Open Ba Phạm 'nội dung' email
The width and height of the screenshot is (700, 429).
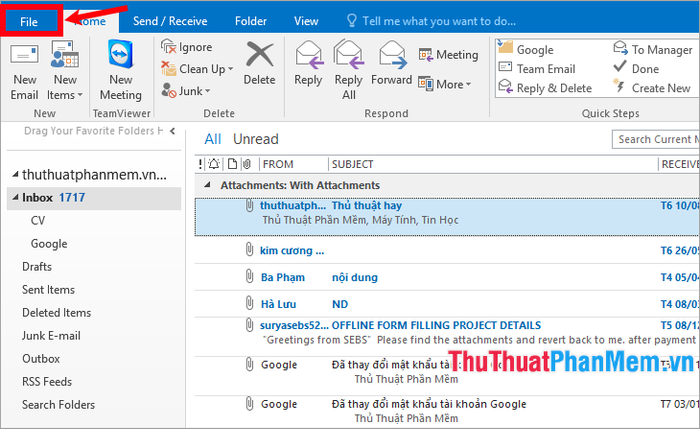pyautogui.click(x=447, y=277)
